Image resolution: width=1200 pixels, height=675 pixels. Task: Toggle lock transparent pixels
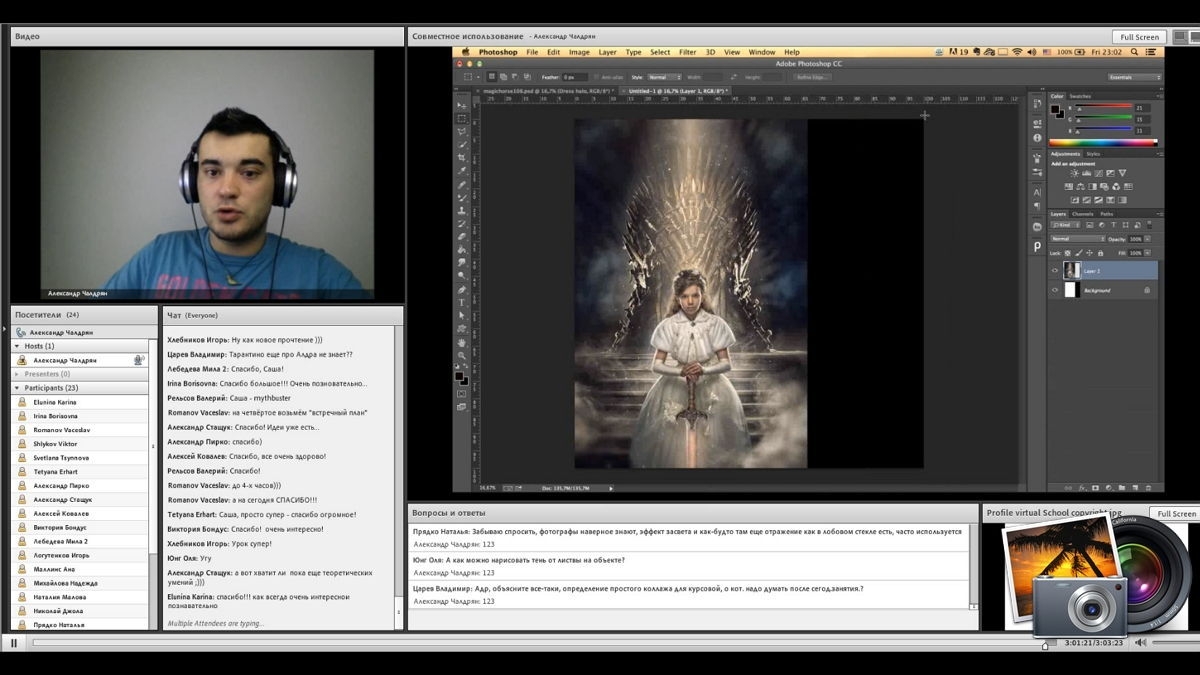point(1067,253)
